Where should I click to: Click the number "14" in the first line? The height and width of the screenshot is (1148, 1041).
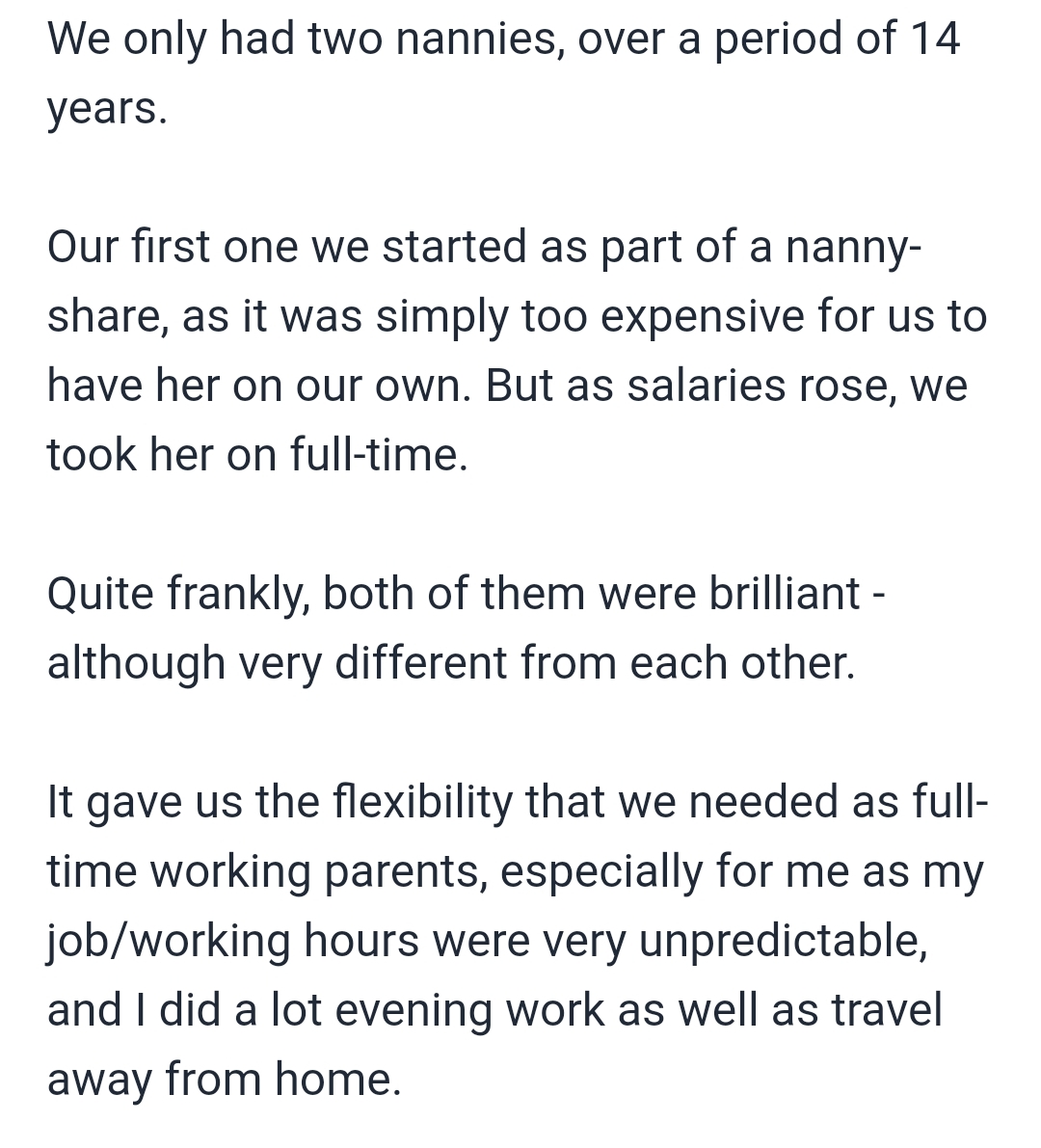click(x=936, y=38)
